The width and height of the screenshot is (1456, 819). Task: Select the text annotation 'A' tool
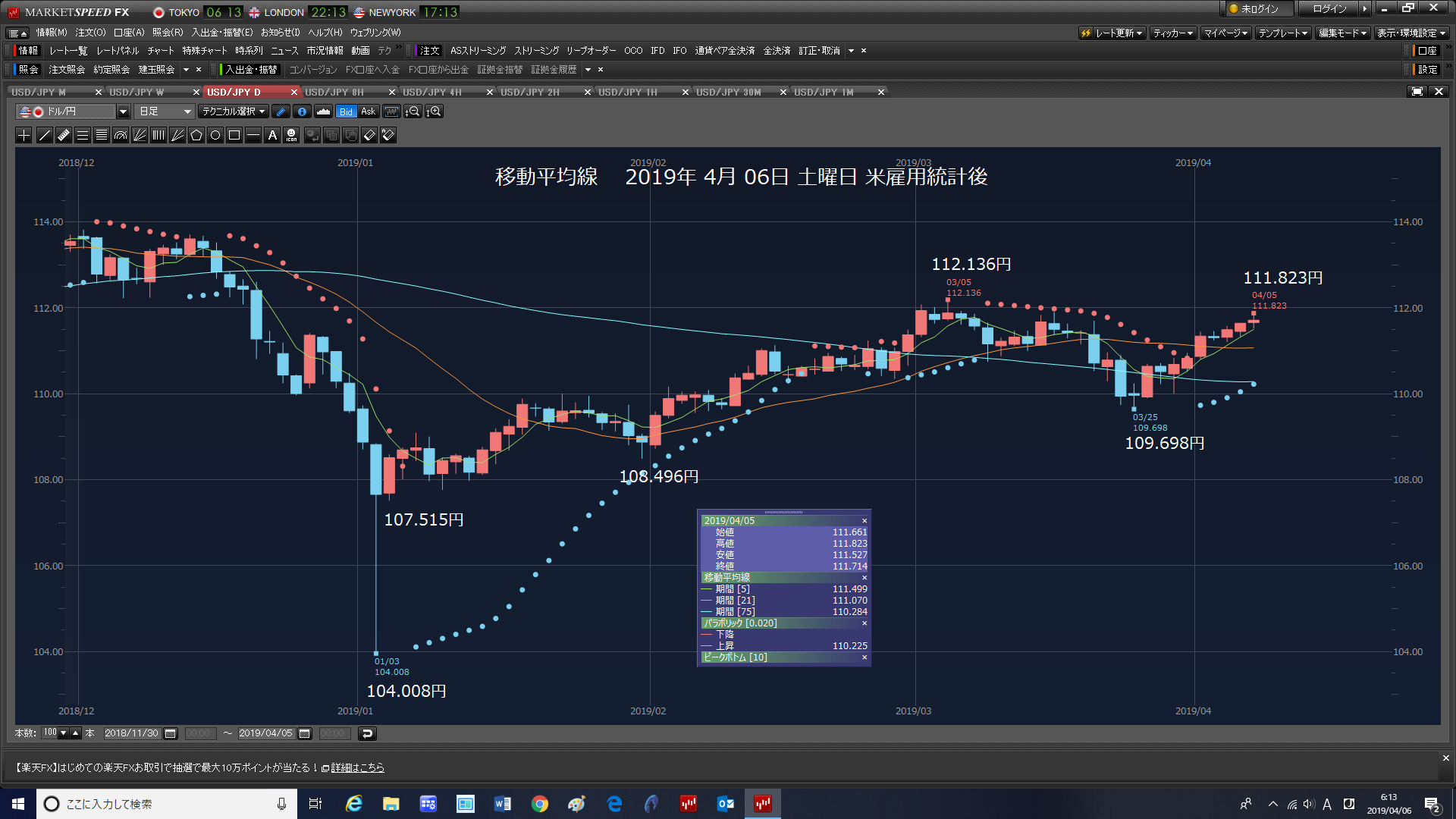(x=272, y=135)
